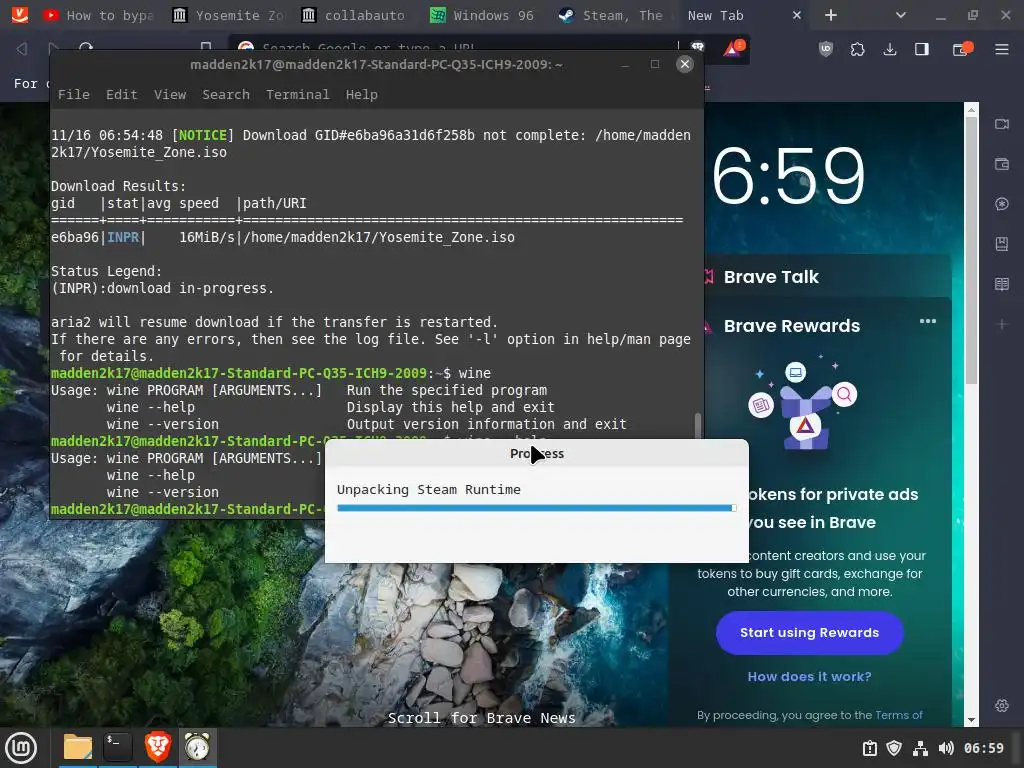The height and width of the screenshot is (768, 1024).
Task: Open bookmarks in the Brave sidebar
Action: (1002, 244)
